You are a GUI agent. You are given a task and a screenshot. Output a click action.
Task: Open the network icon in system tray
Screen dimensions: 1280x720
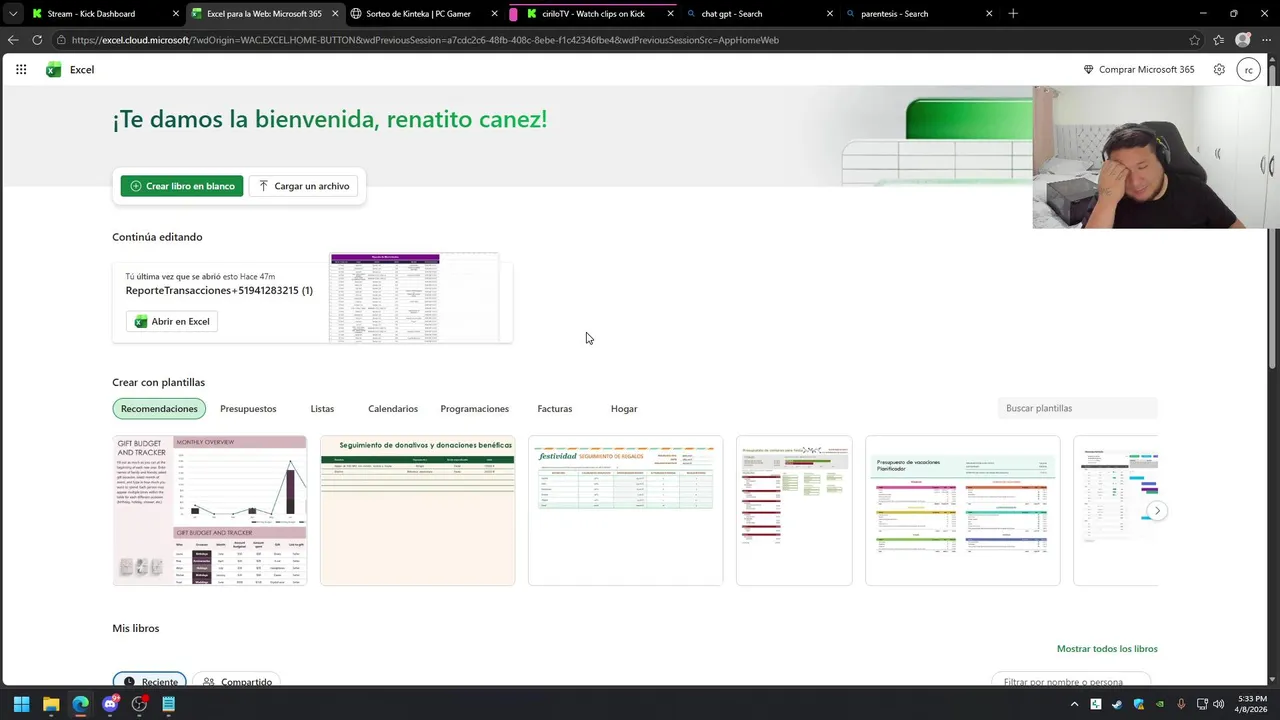point(1202,704)
